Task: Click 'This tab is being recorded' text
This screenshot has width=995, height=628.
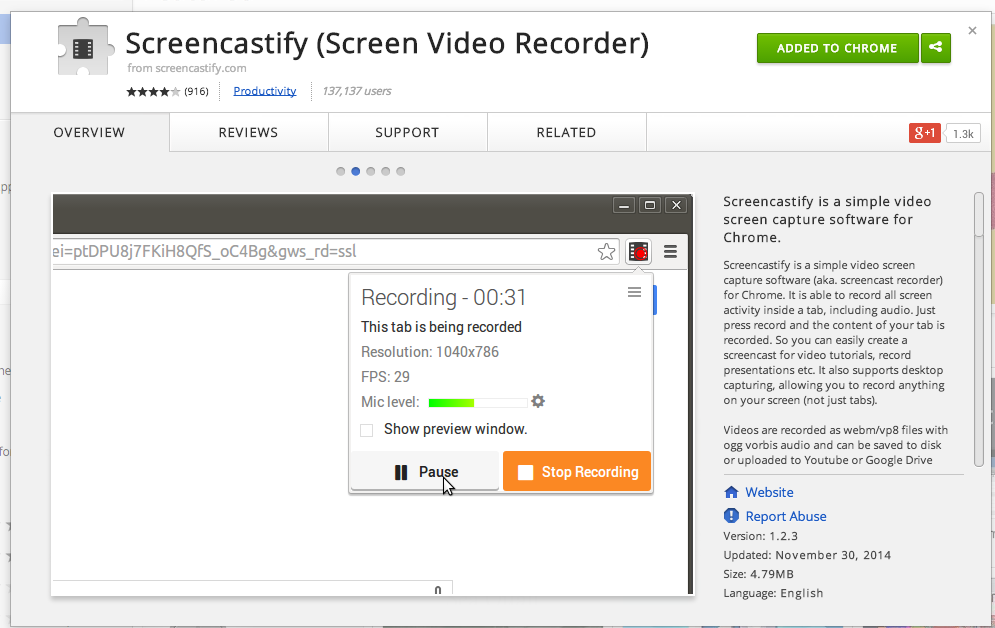Action: tap(441, 327)
